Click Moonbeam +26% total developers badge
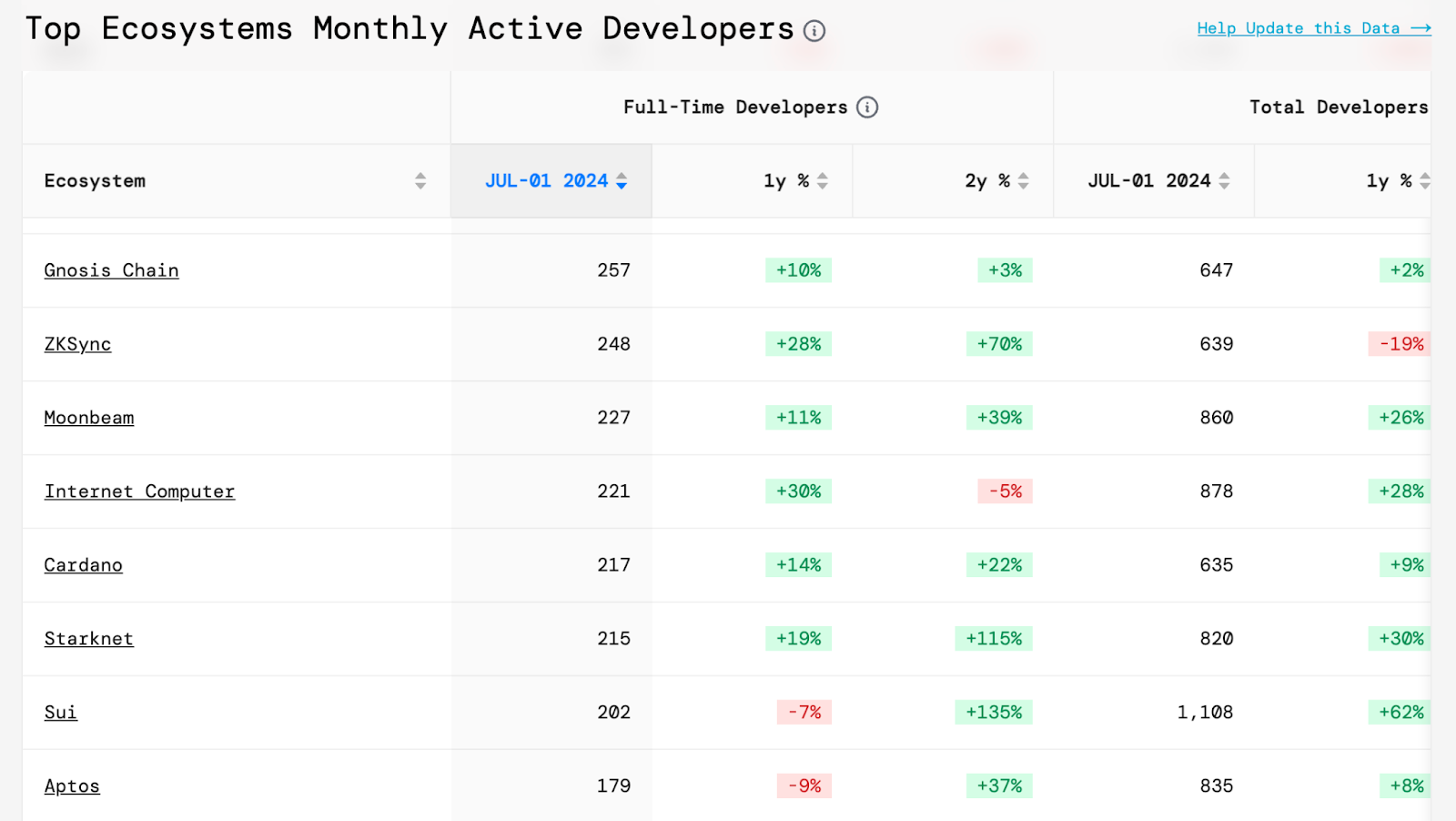The height and width of the screenshot is (821, 1456). [x=1400, y=418]
